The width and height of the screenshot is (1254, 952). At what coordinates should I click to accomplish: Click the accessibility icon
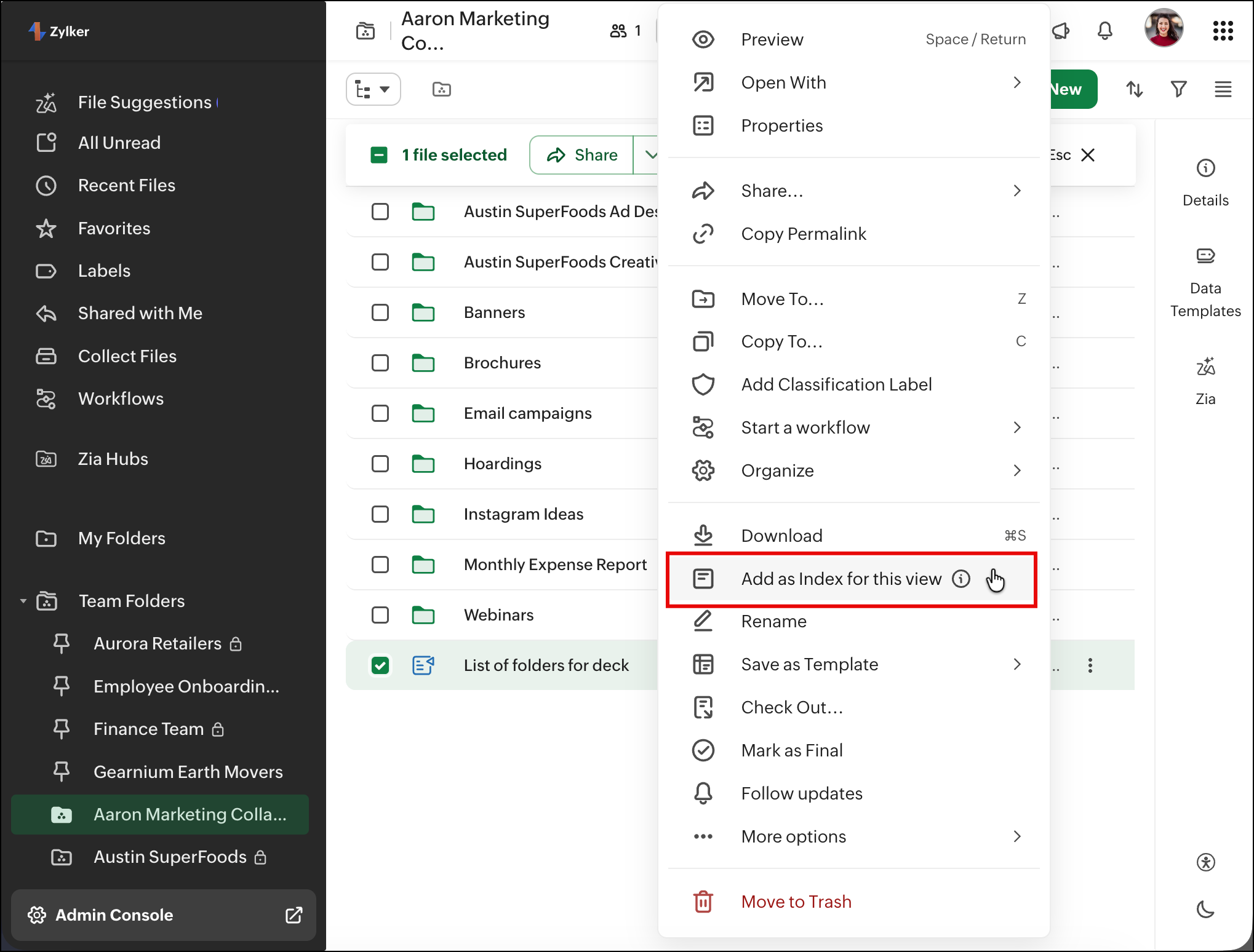pos(1205,862)
